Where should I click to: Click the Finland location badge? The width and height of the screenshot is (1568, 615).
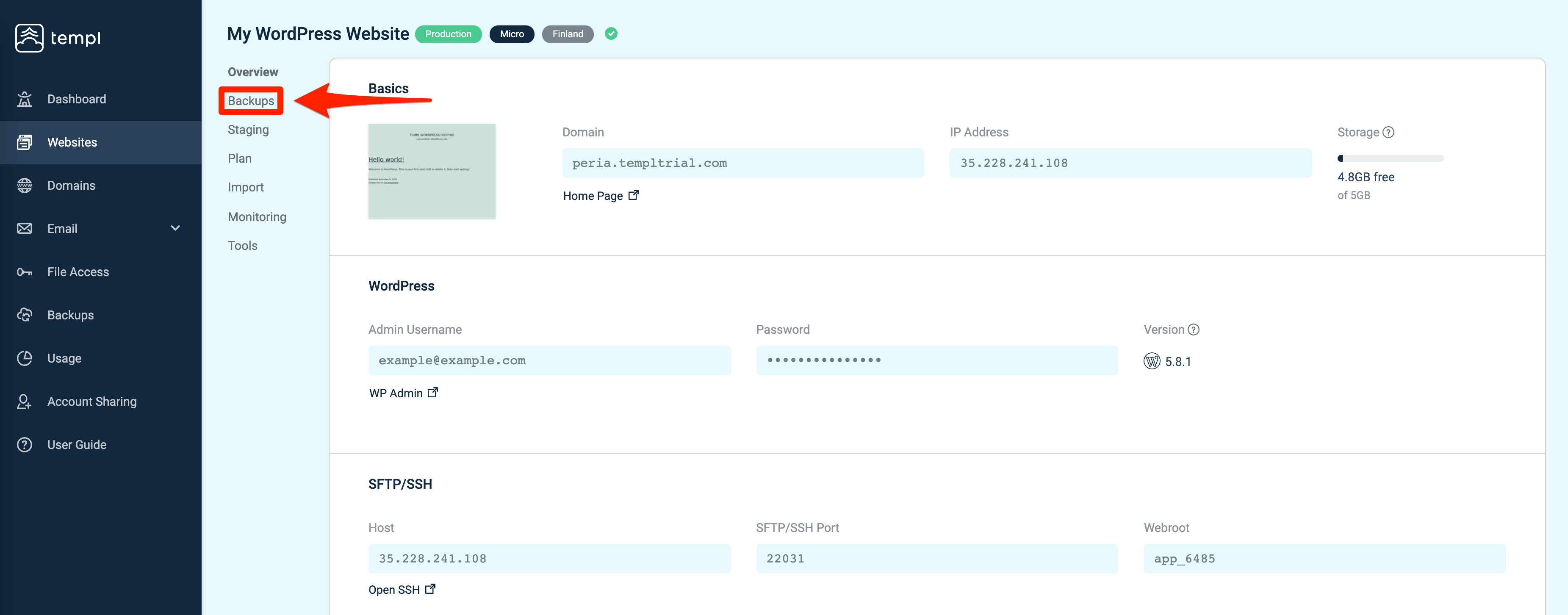click(x=567, y=34)
